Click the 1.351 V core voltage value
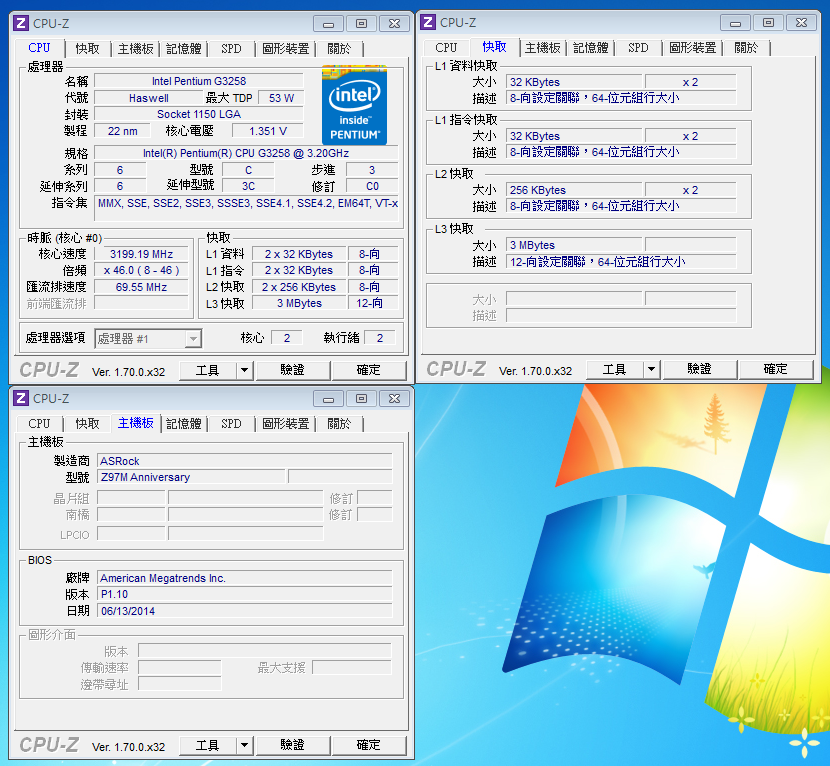 tap(268, 131)
